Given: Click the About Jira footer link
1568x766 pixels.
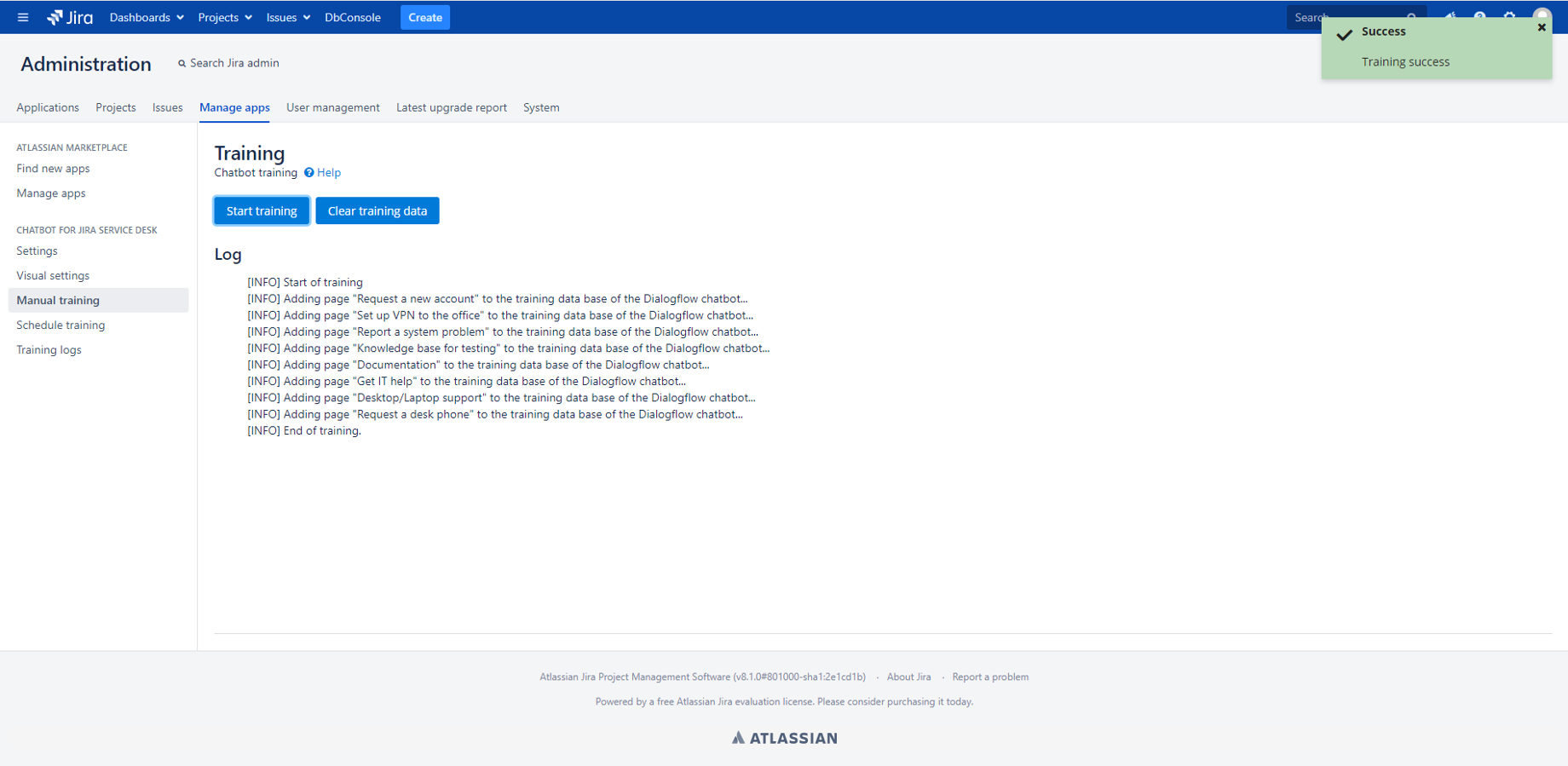Looking at the screenshot, I should (908, 677).
